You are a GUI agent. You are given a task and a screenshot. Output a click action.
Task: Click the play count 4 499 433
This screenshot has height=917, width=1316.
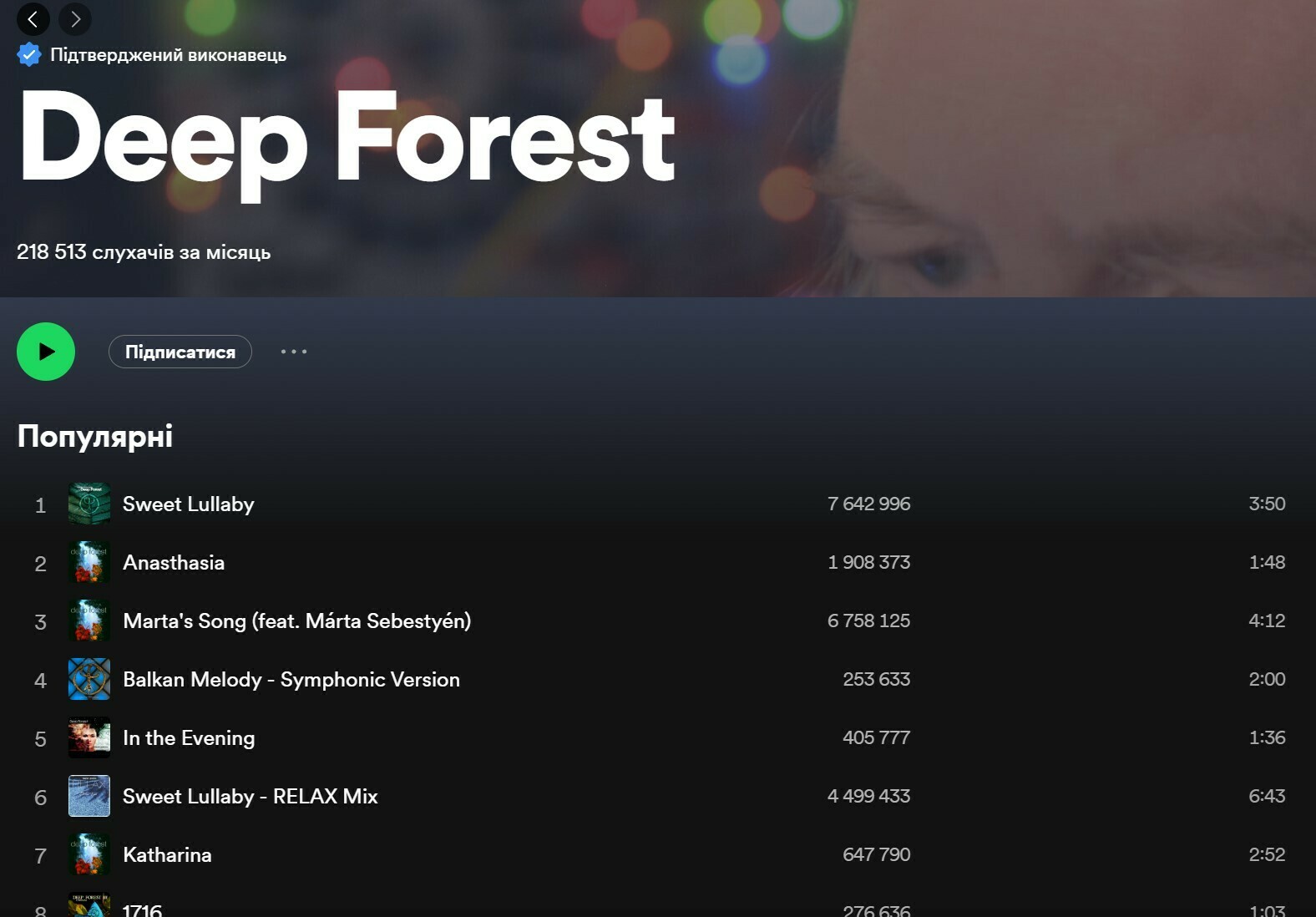pyautogui.click(x=869, y=796)
